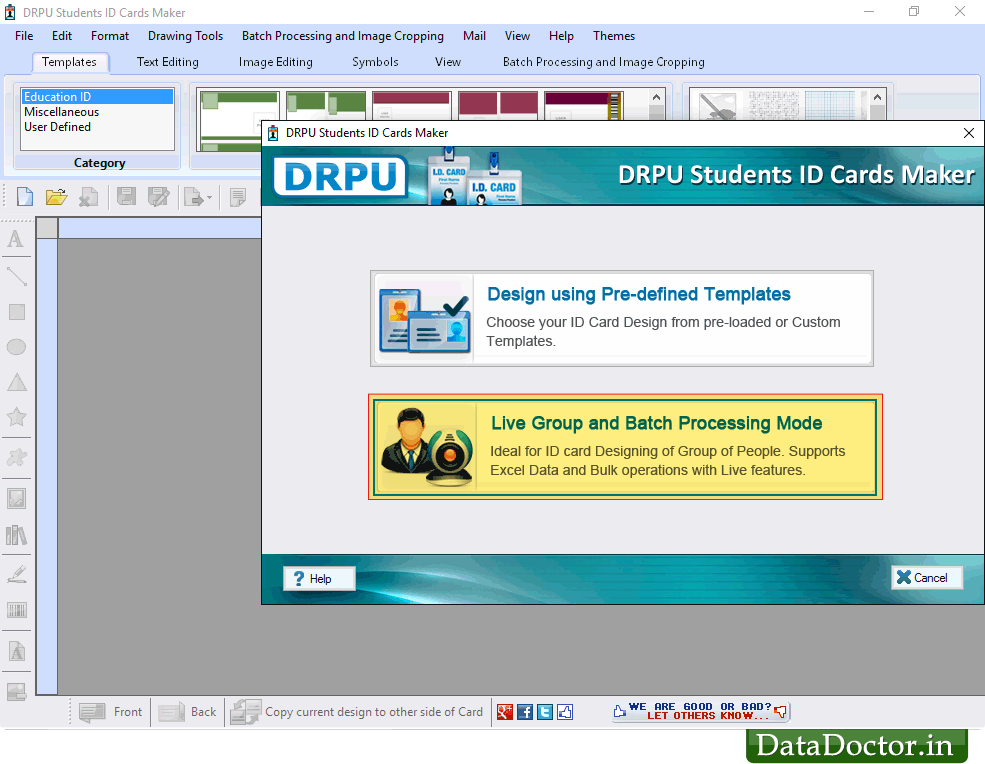This screenshot has height=764, width=985.
Task: Click the thumbs-up like icon
Action: [x=565, y=712]
